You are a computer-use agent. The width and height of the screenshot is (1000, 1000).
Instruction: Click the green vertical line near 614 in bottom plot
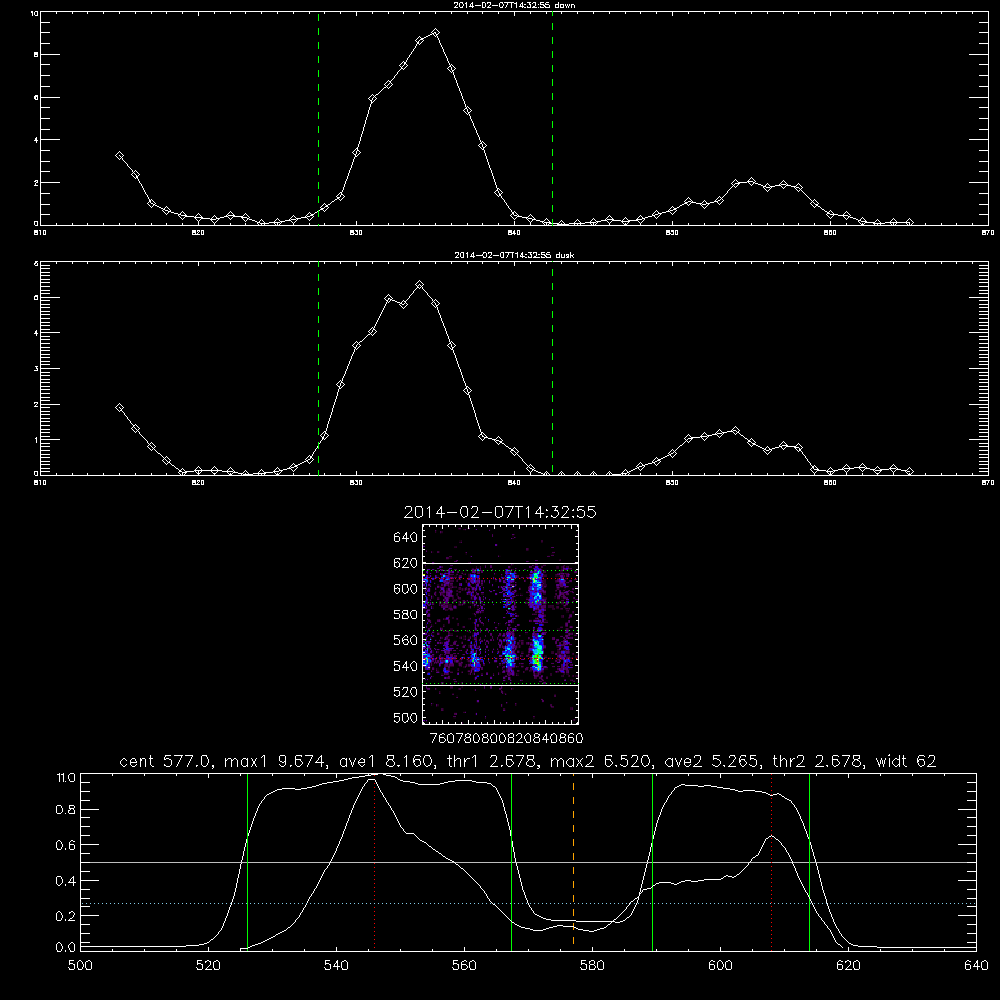809,861
